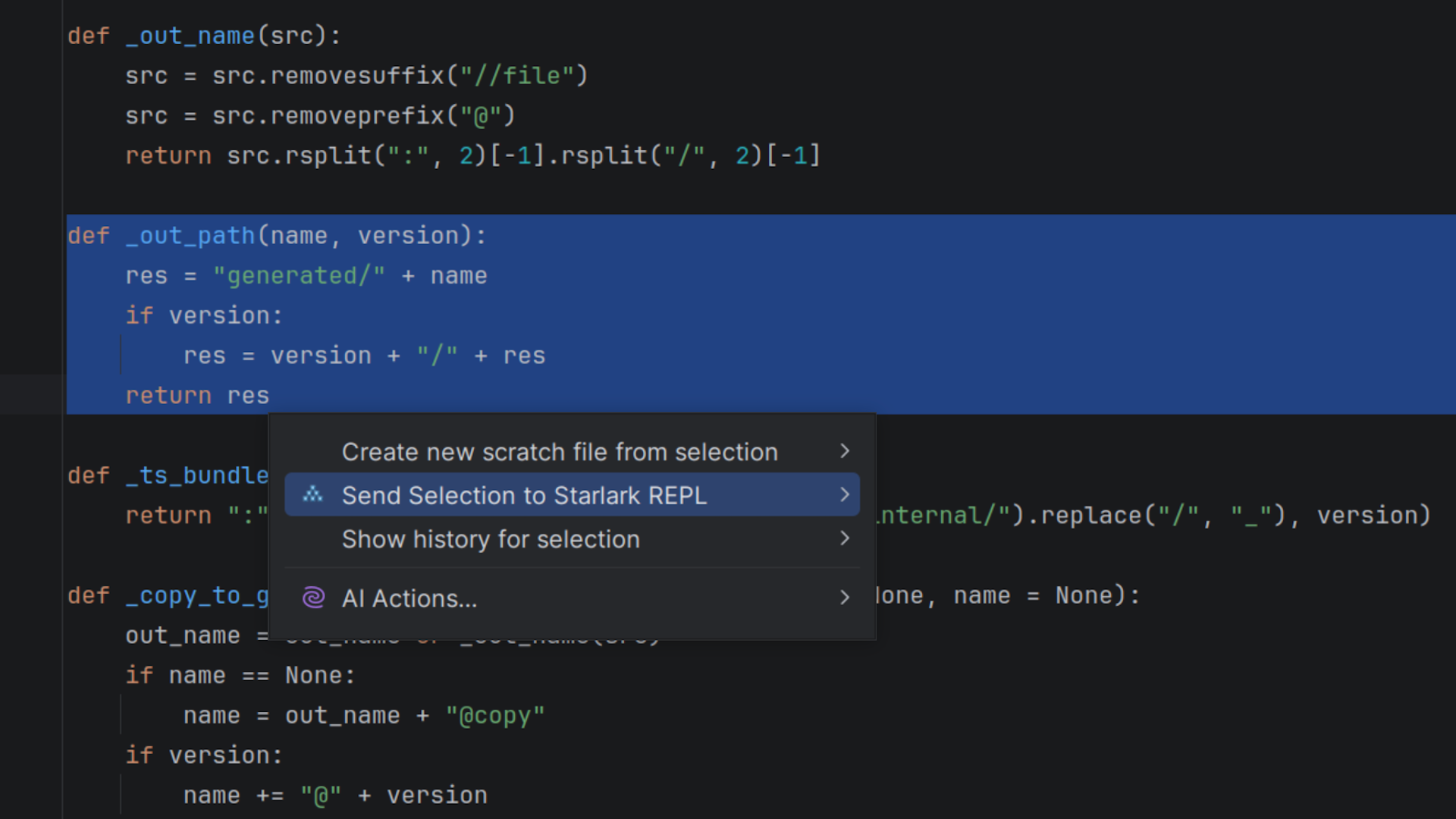Click the "@copy" string literal
Image resolution: width=1456 pixels, height=819 pixels.
point(495,716)
